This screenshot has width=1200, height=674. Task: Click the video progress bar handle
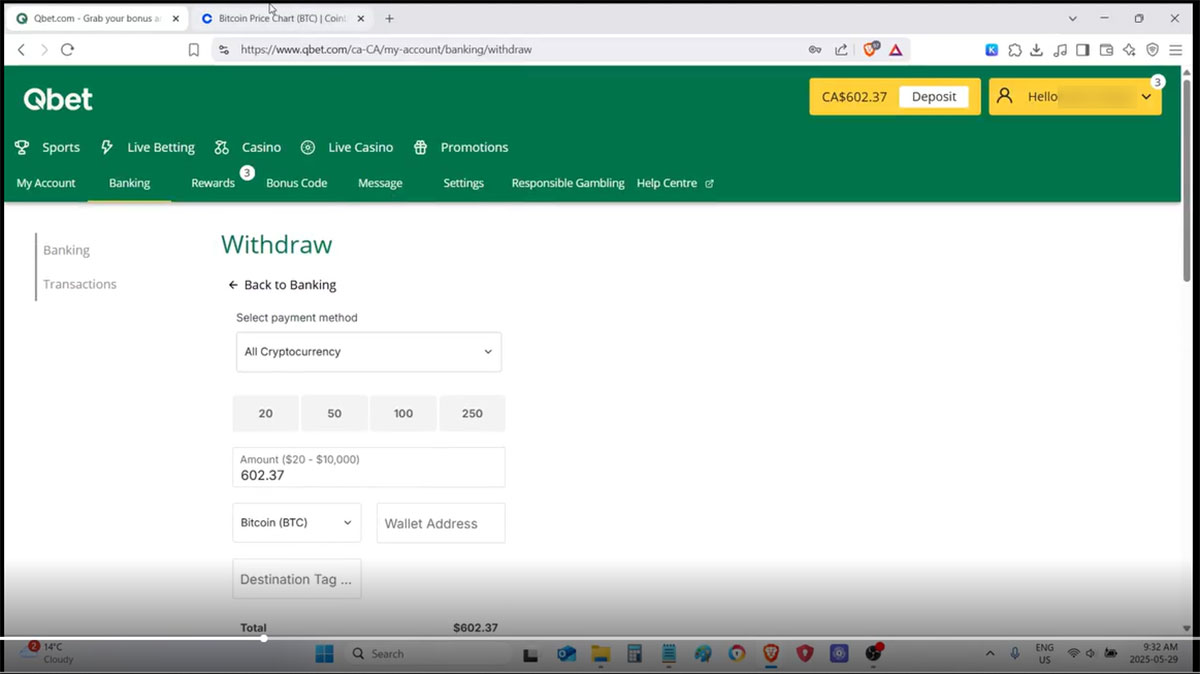pyautogui.click(x=264, y=638)
